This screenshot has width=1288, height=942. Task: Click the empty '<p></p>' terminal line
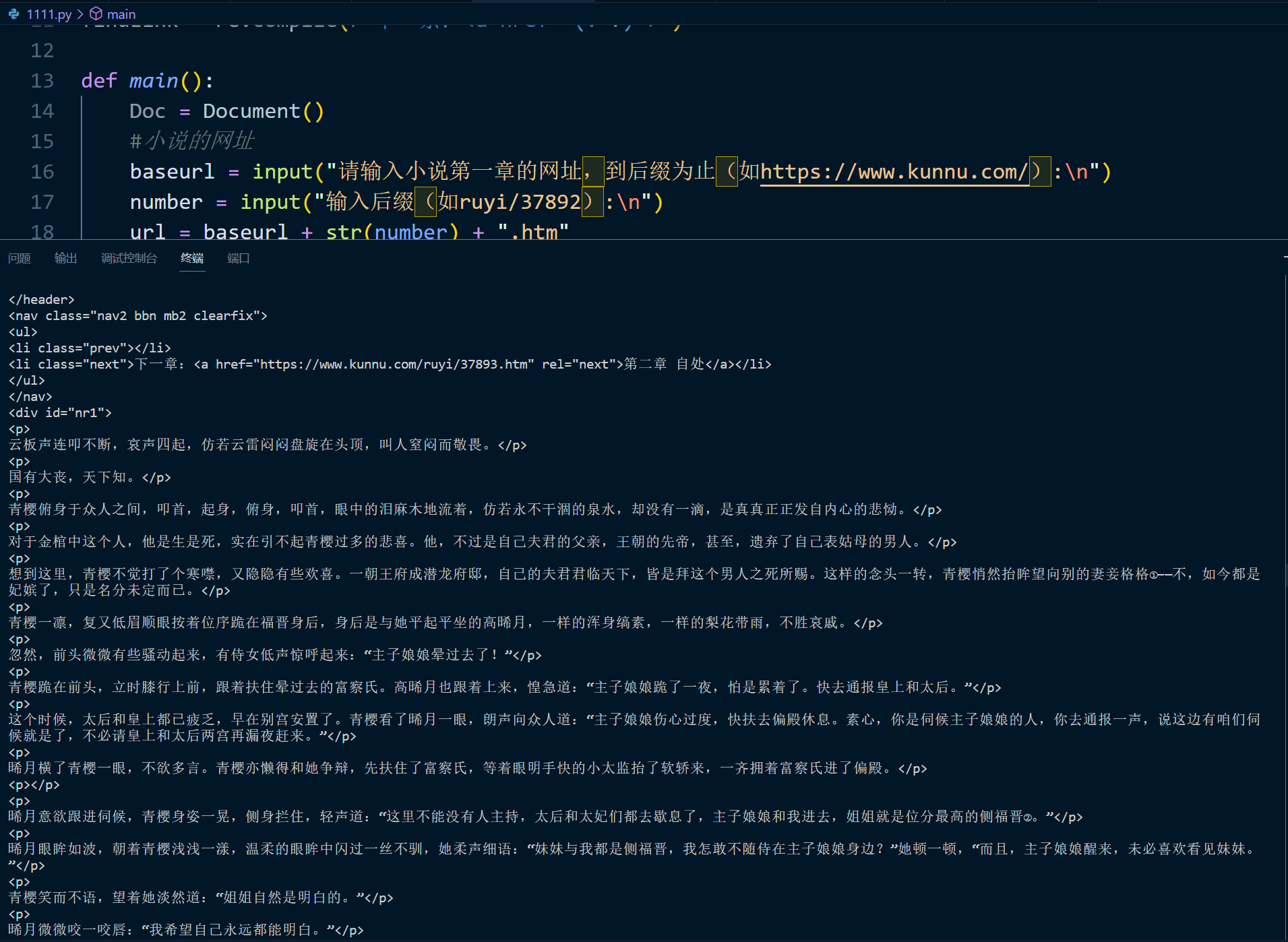coord(34,784)
